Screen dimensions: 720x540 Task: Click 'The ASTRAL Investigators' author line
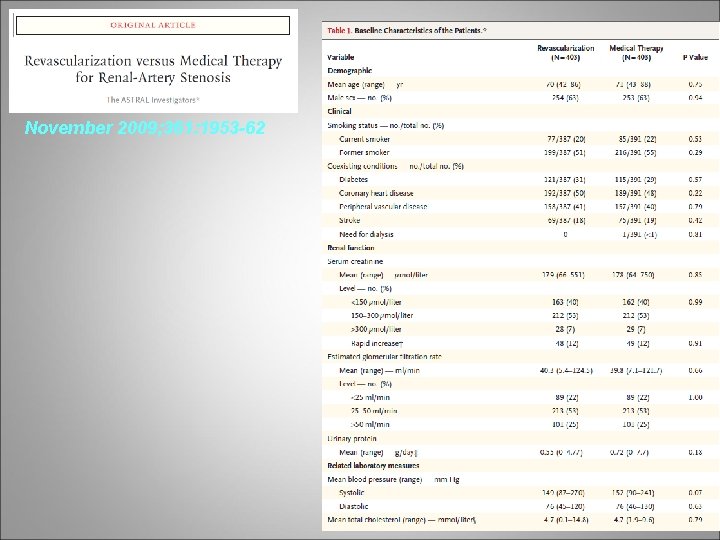[153, 100]
